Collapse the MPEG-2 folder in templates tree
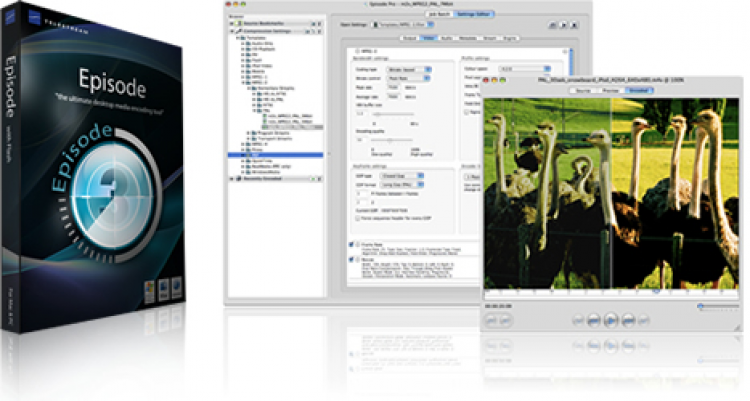Viewport: 750px width, 401px height. (x=243, y=82)
